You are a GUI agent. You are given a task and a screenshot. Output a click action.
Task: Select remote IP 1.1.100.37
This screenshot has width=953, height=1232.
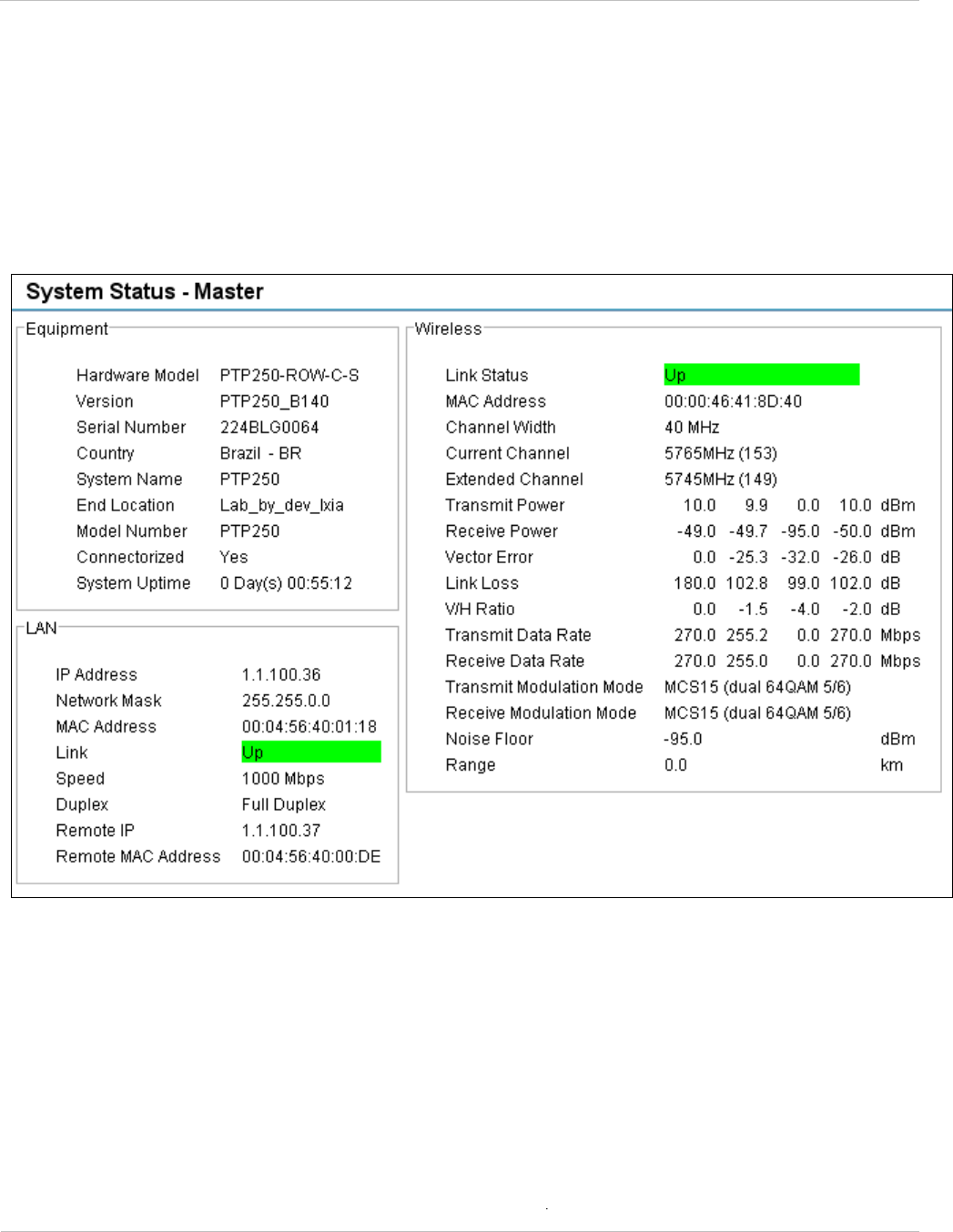pyautogui.click(x=281, y=830)
